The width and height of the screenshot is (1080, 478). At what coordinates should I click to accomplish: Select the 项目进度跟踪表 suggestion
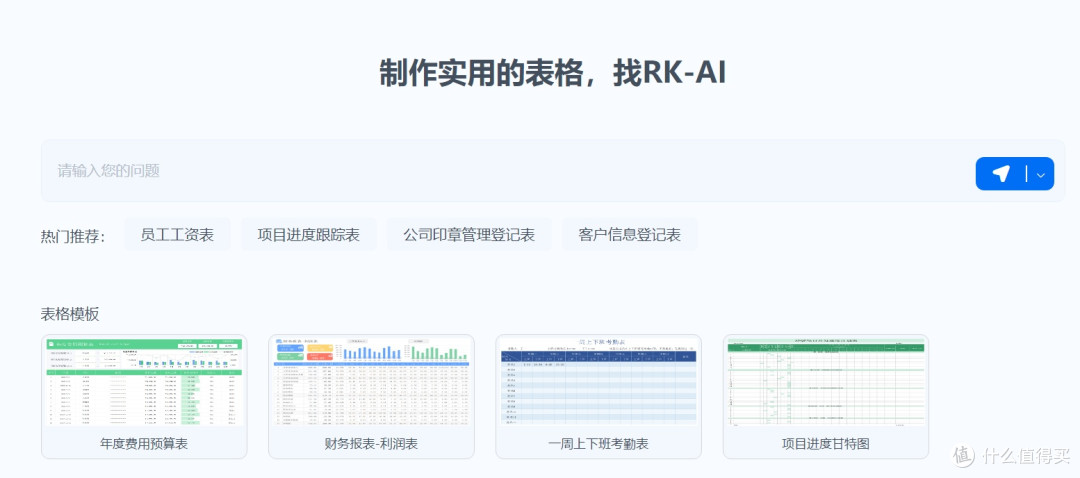coord(309,235)
